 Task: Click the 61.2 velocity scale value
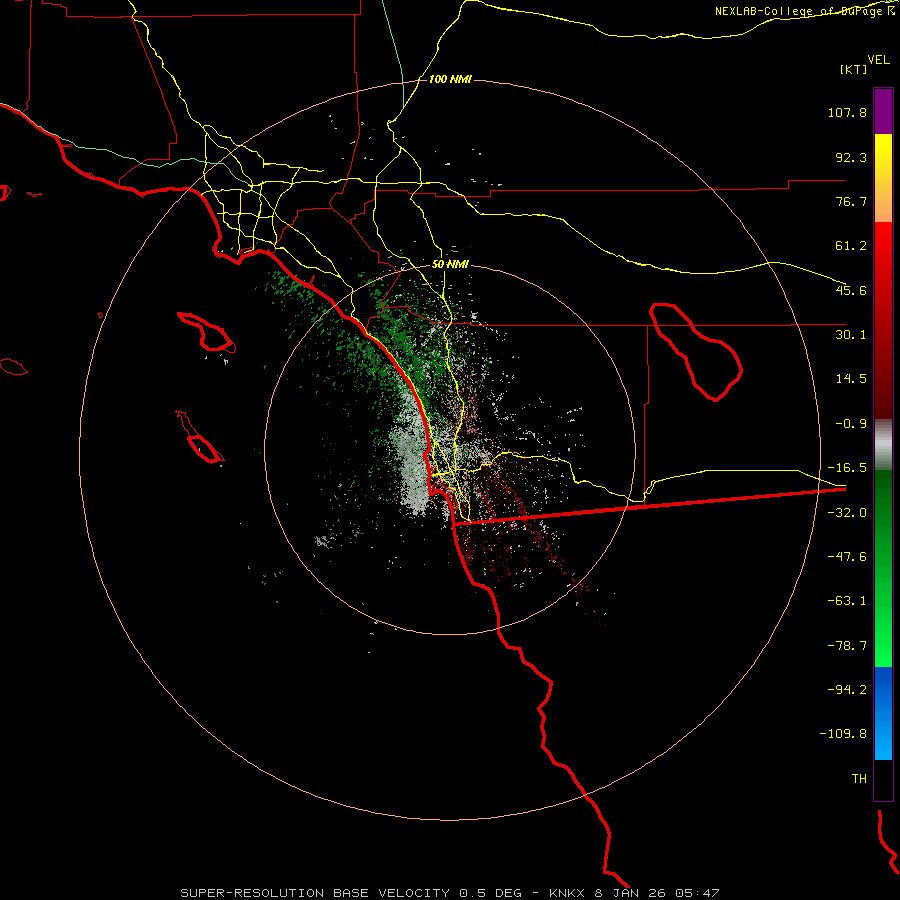[851, 246]
